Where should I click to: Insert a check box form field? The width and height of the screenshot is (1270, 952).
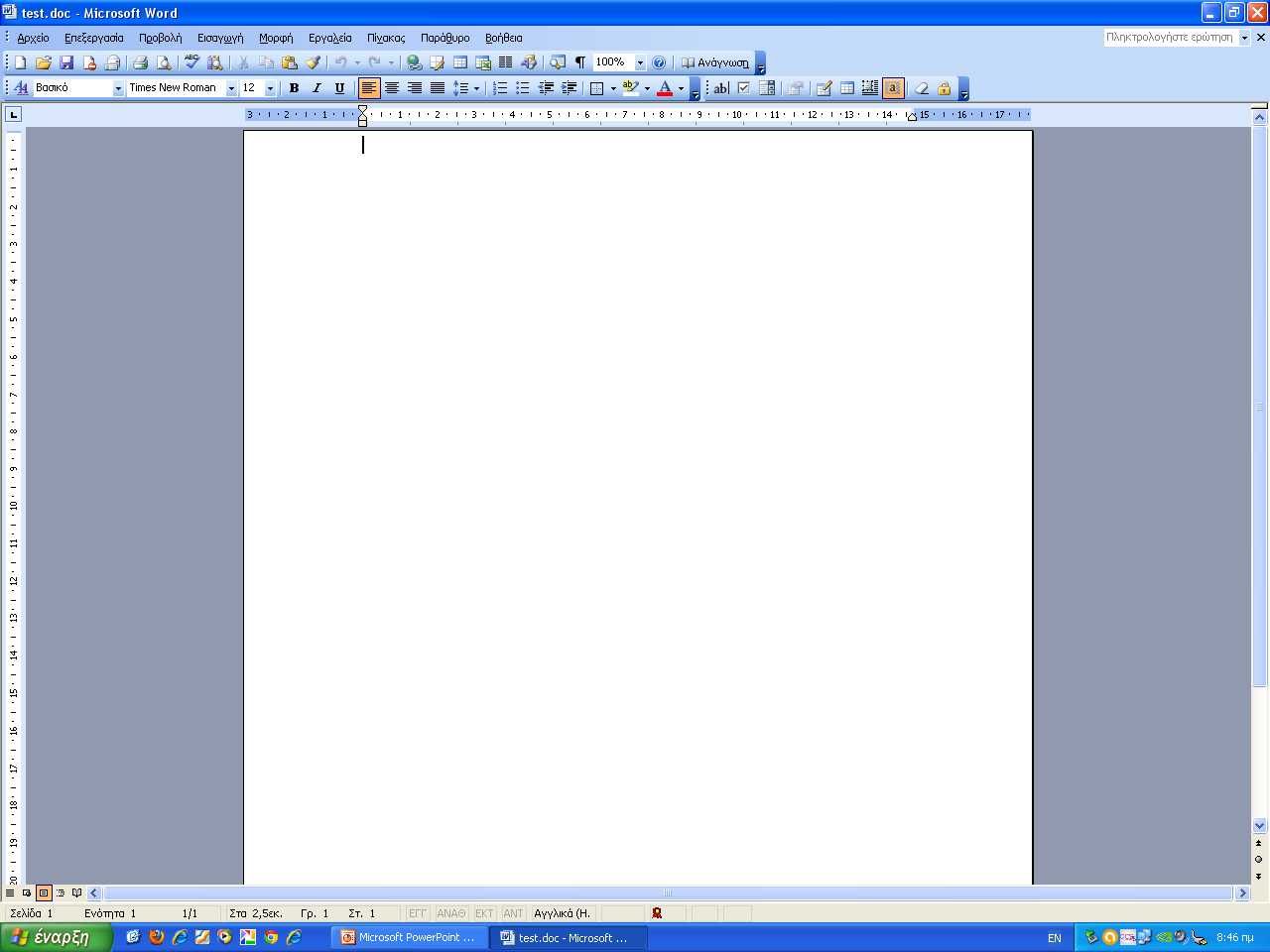[744, 88]
